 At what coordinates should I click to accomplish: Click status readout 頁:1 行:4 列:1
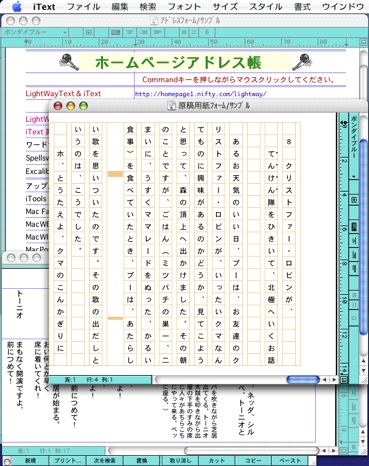[x=88, y=380]
